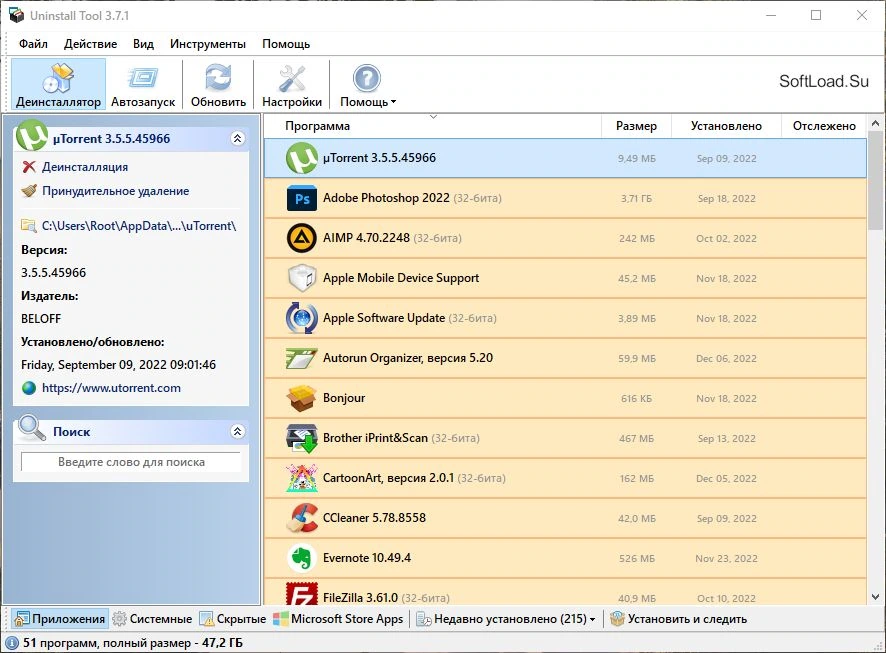The image size is (886, 653).
Task: Open the Файл menu
Action: (33, 44)
